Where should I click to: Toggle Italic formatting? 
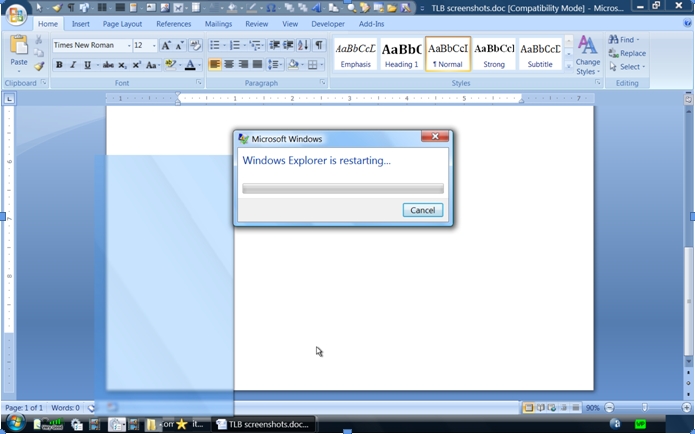(73, 65)
